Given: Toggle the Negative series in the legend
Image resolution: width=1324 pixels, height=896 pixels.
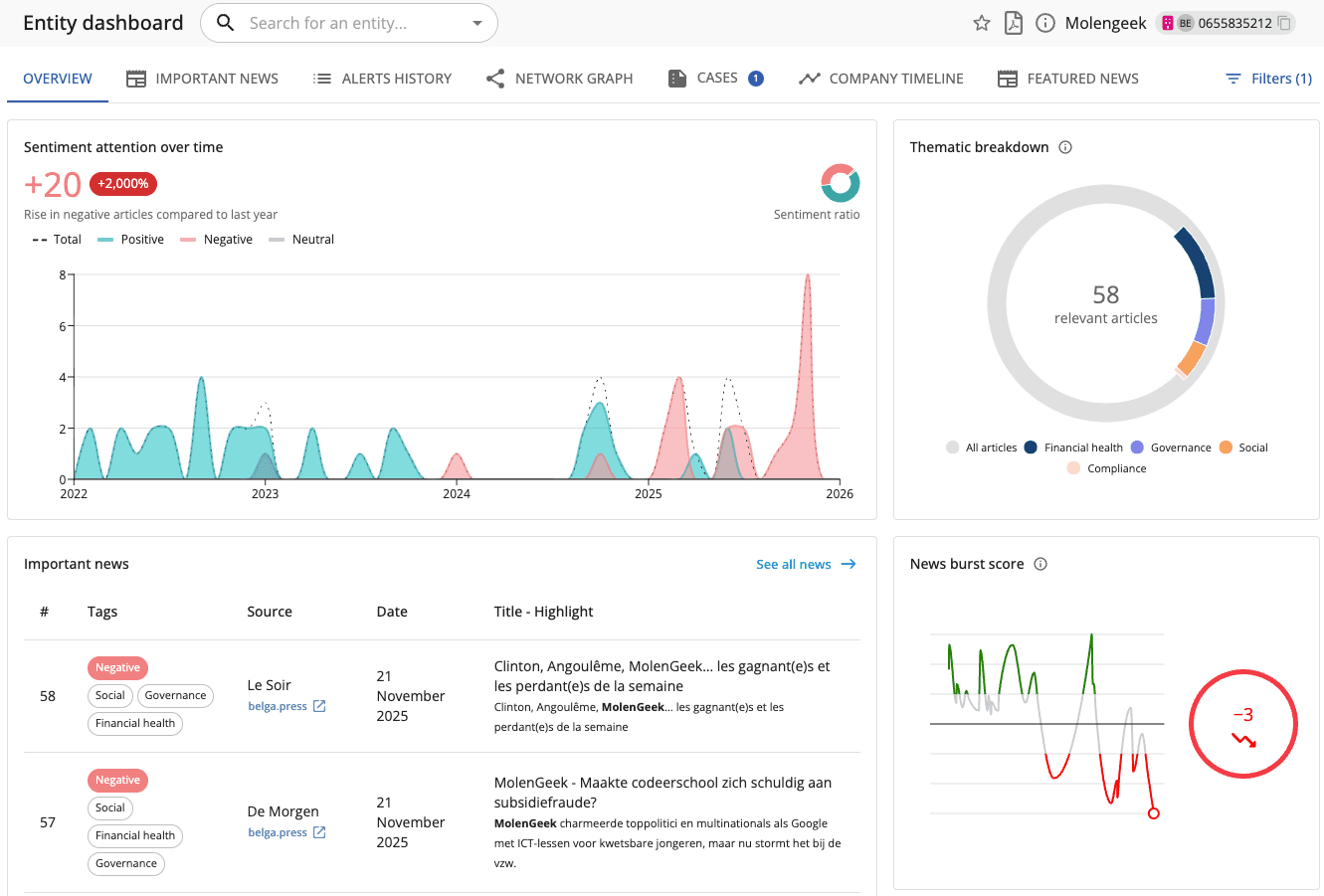Looking at the screenshot, I should [x=216, y=239].
